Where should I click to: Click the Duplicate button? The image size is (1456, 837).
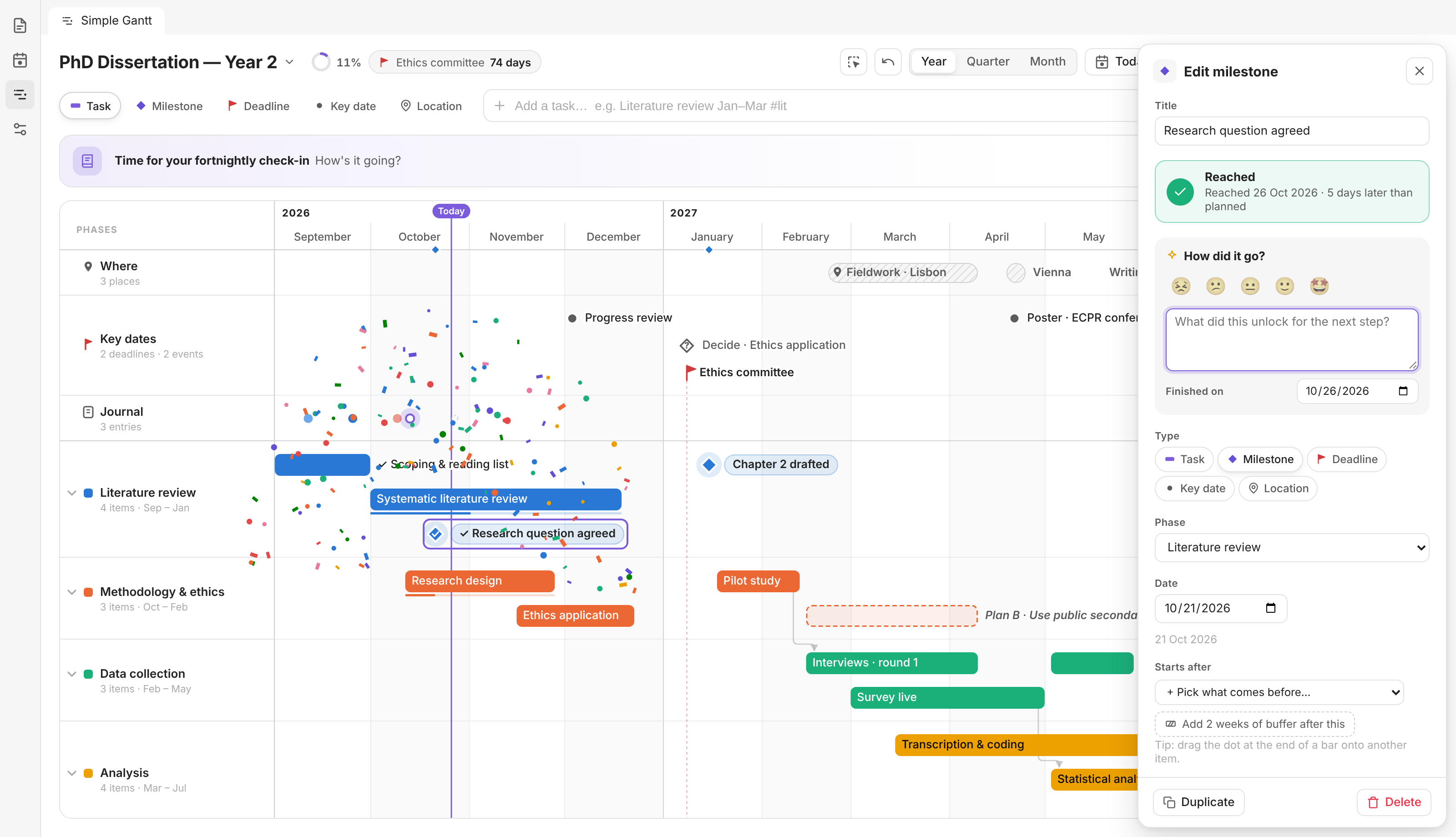1198,802
